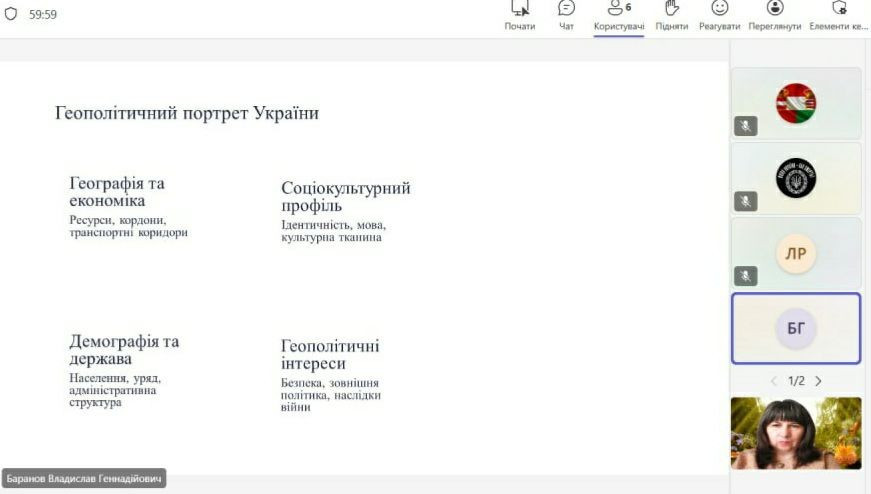Click muted mic icon on black emblem tile

745,201
